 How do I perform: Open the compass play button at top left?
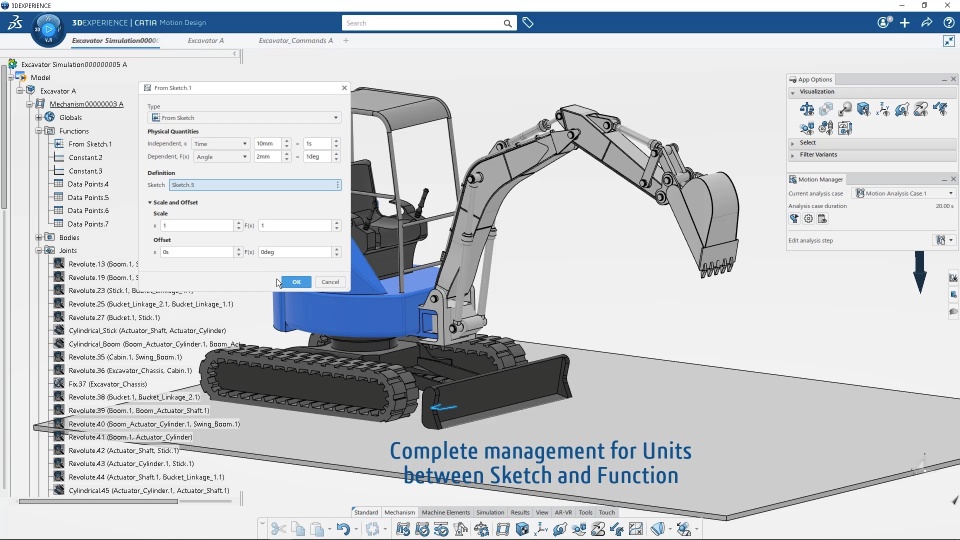(x=48, y=28)
